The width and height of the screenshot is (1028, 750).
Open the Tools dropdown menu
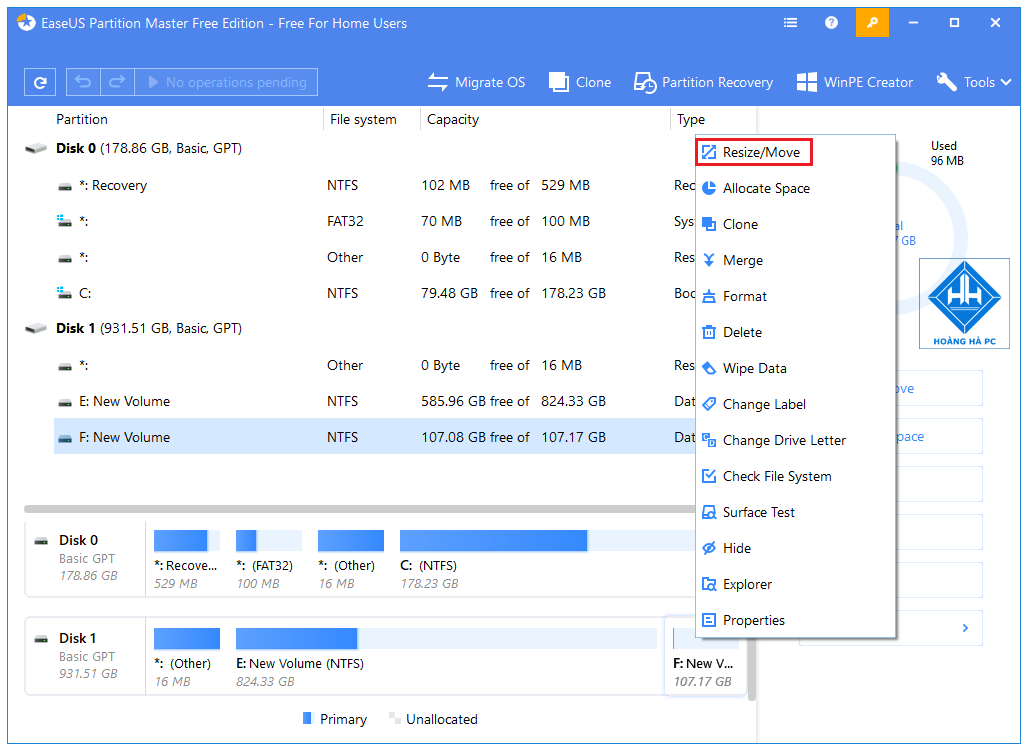coord(972,82)
